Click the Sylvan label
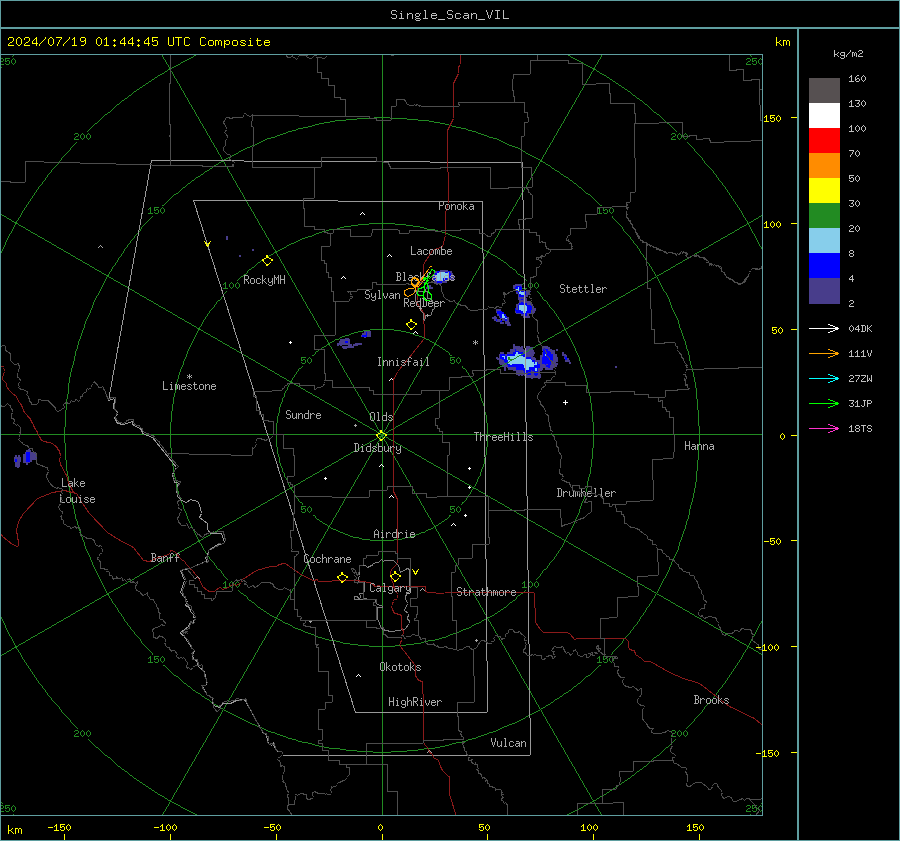The width and height of the screenshot is (900, 841). click(x=382, y=294)
